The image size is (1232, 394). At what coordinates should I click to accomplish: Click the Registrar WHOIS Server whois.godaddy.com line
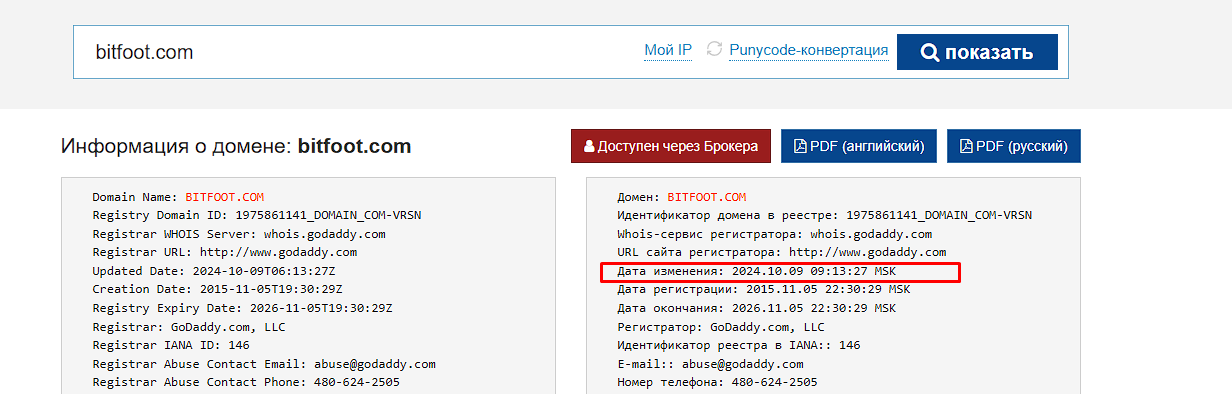point(239,234)
